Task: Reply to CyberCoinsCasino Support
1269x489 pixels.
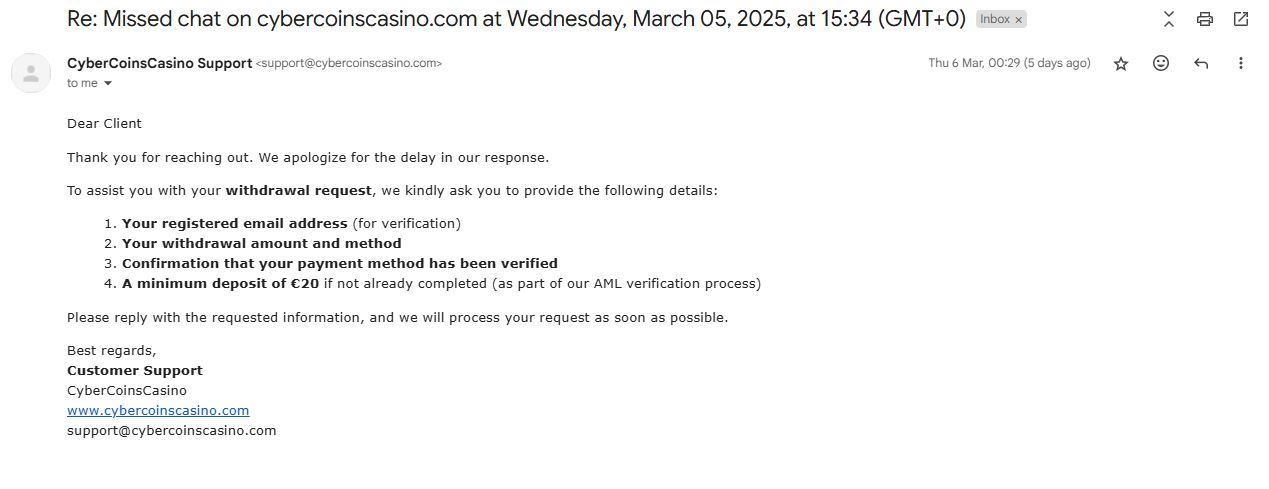Action: pos(1201,63)
